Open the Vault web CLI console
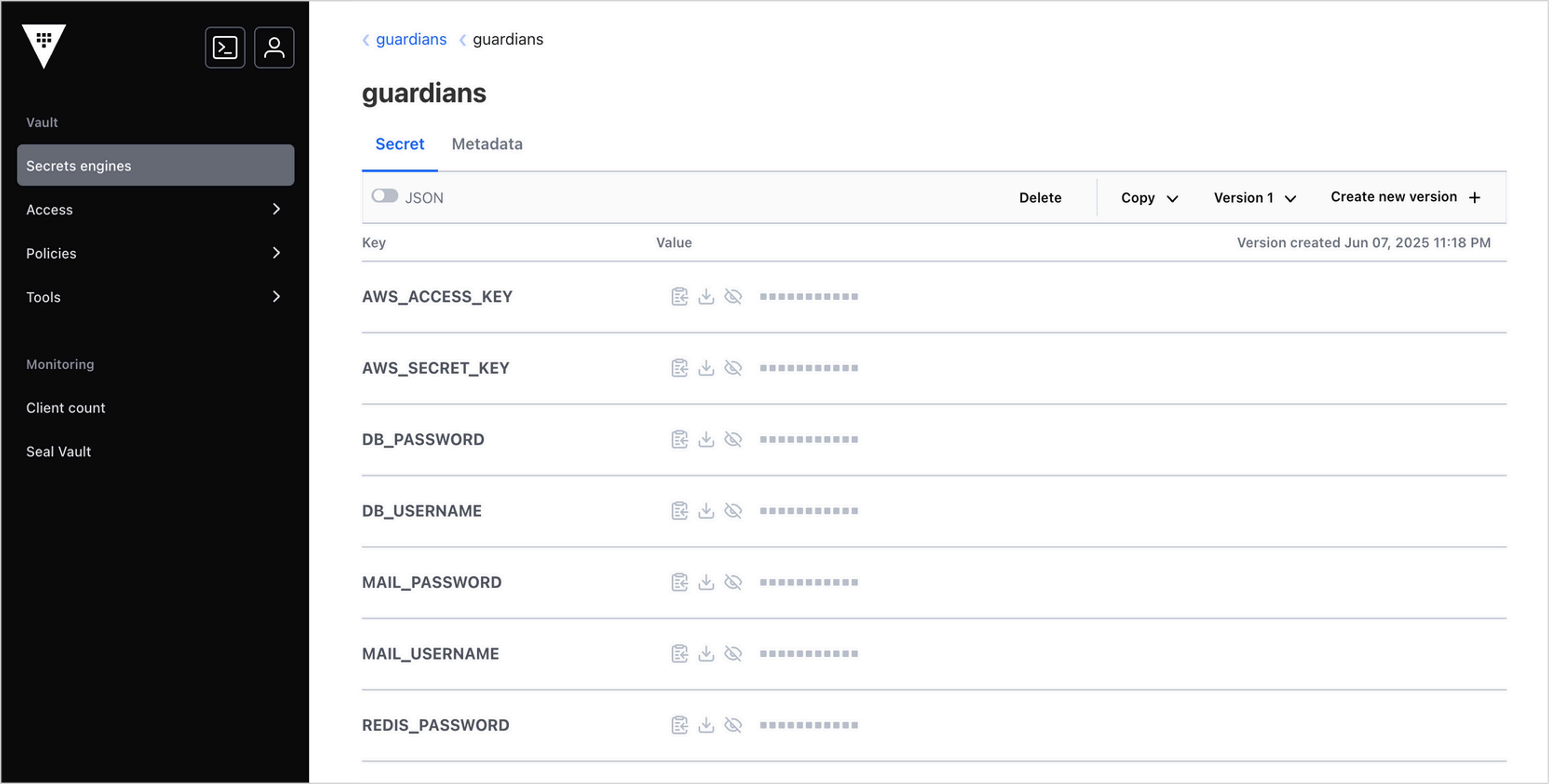 pos(225,47)
